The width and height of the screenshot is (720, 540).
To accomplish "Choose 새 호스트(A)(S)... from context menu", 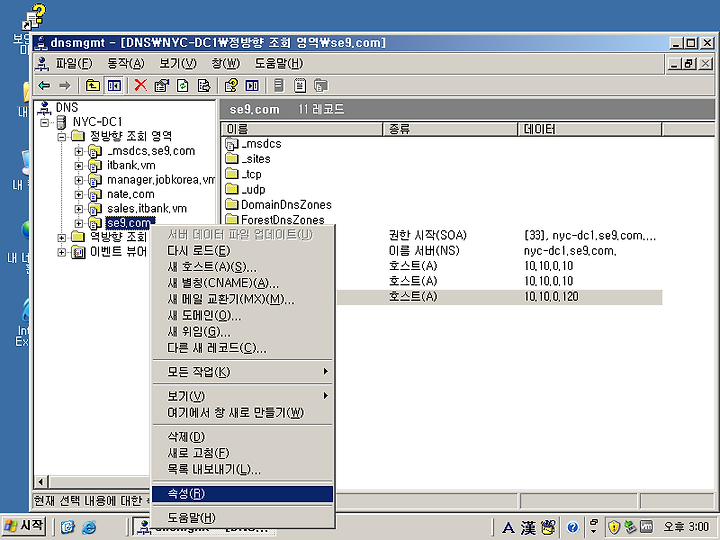I will [242, 267].
